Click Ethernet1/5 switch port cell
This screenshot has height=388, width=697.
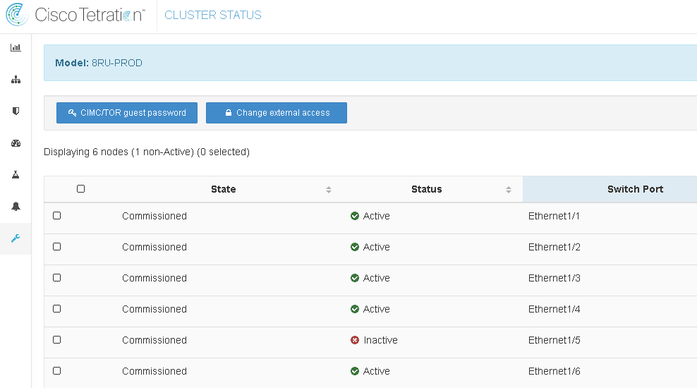(554, 340)
